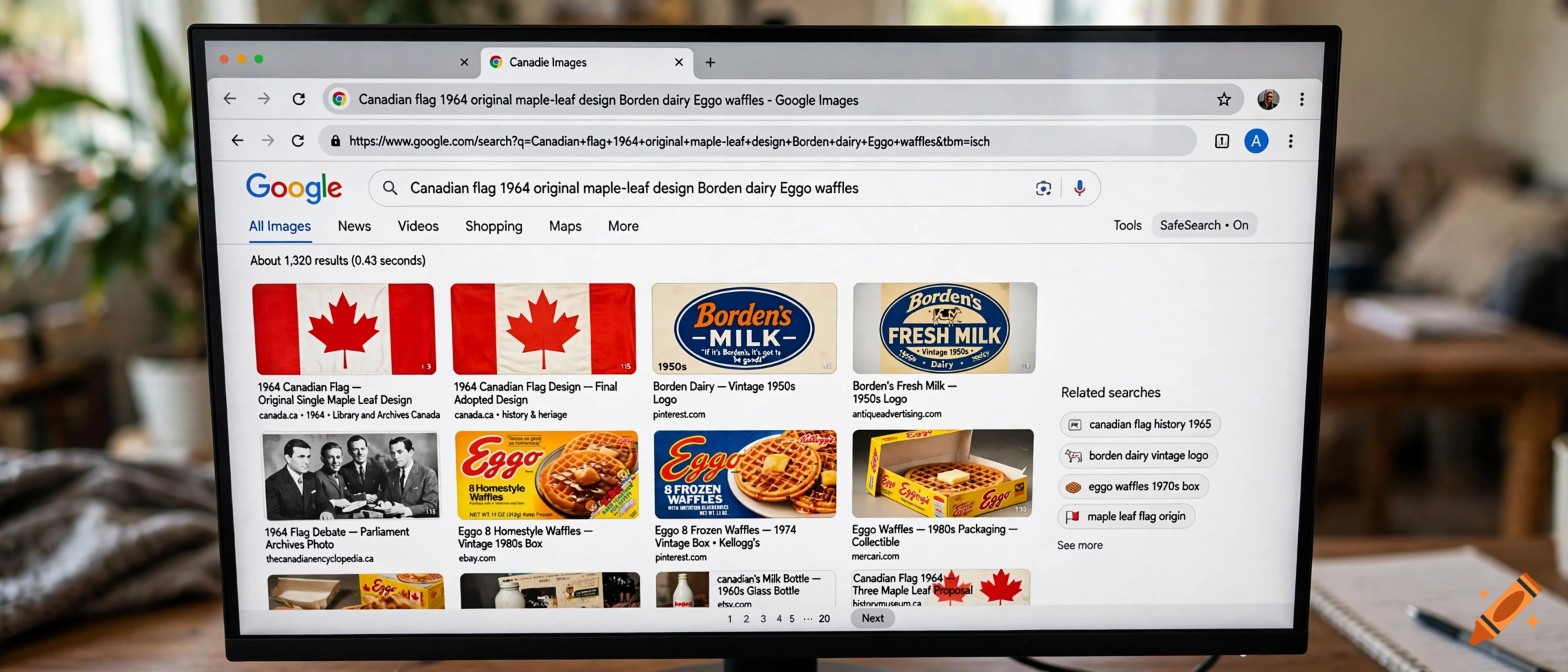
Task: Switch to the Shopping tab
Action: (x=494, y=227)
